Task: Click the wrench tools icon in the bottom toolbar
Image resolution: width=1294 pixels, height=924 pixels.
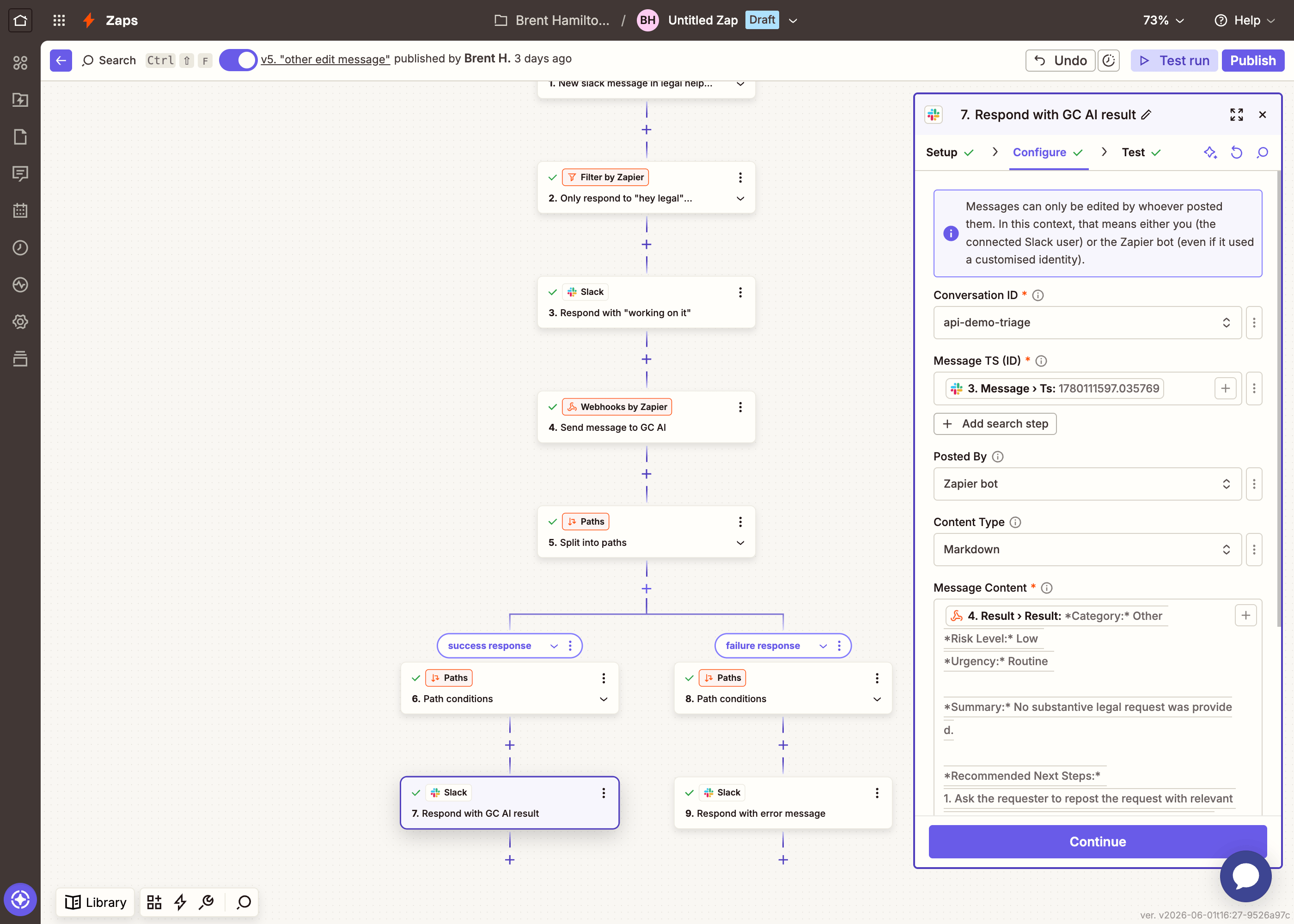Action: tap(207, 902)
